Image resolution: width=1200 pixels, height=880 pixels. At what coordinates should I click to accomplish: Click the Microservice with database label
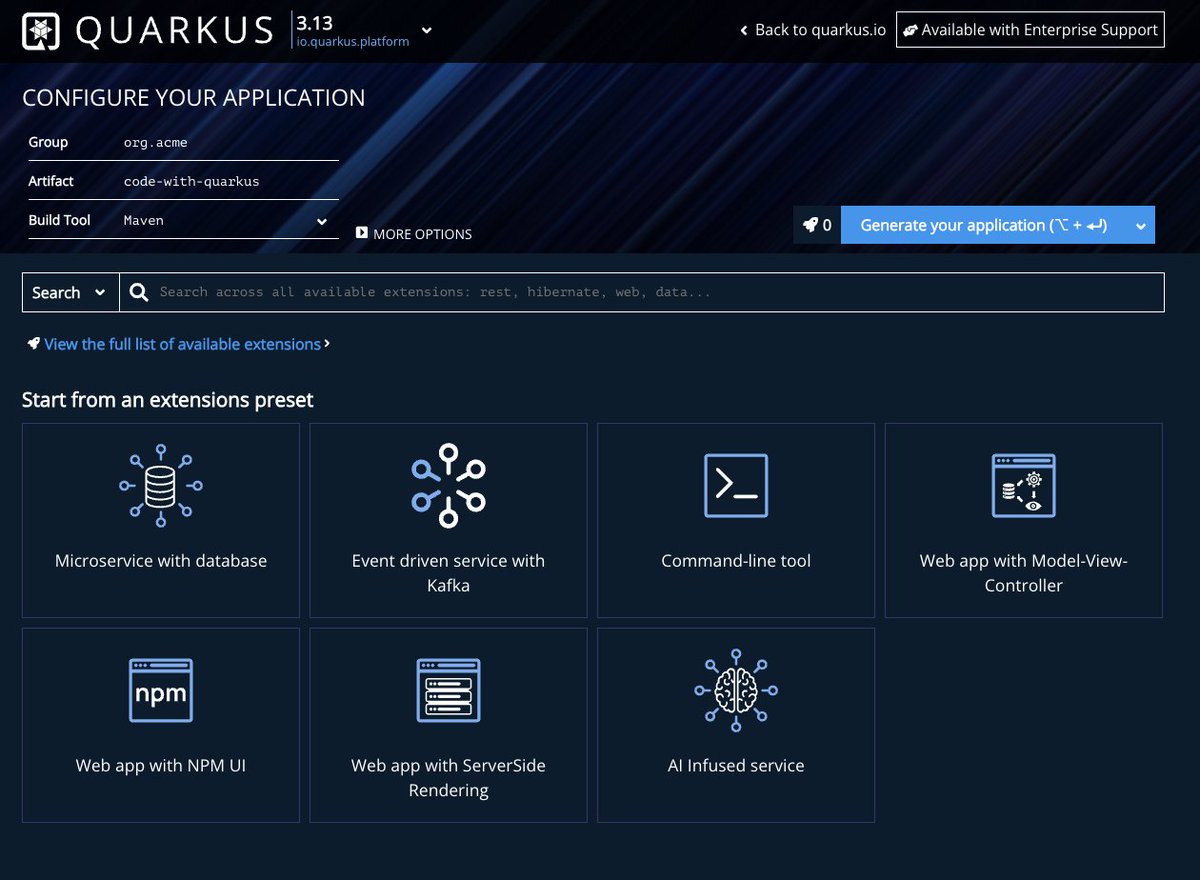[161, 561]
